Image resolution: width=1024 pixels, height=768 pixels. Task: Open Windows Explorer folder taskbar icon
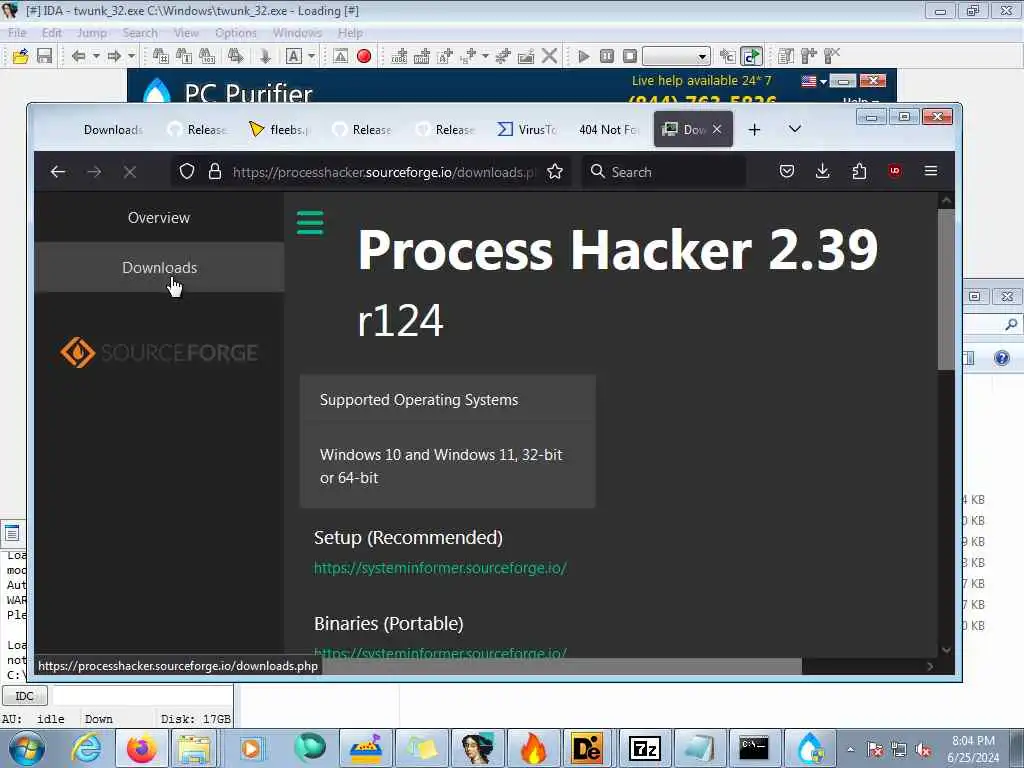[195, 748]
